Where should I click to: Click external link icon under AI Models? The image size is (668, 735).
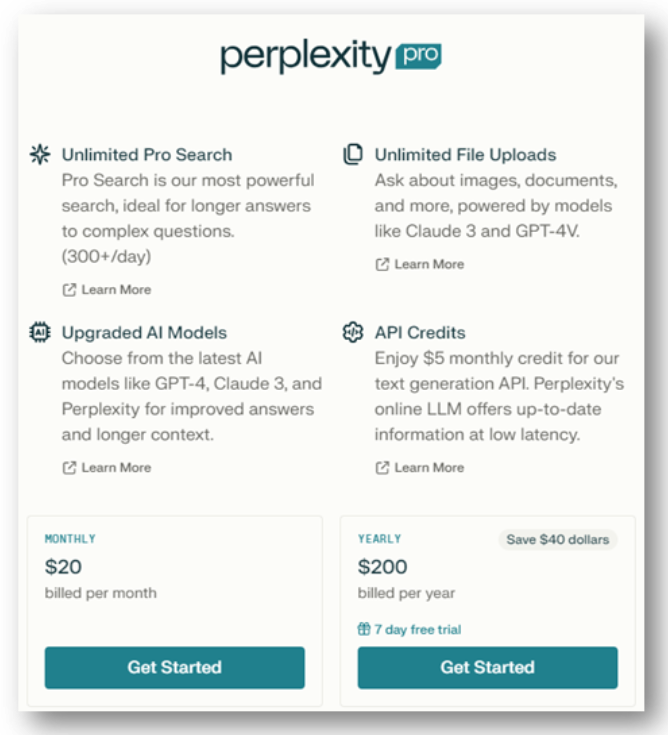70,468
